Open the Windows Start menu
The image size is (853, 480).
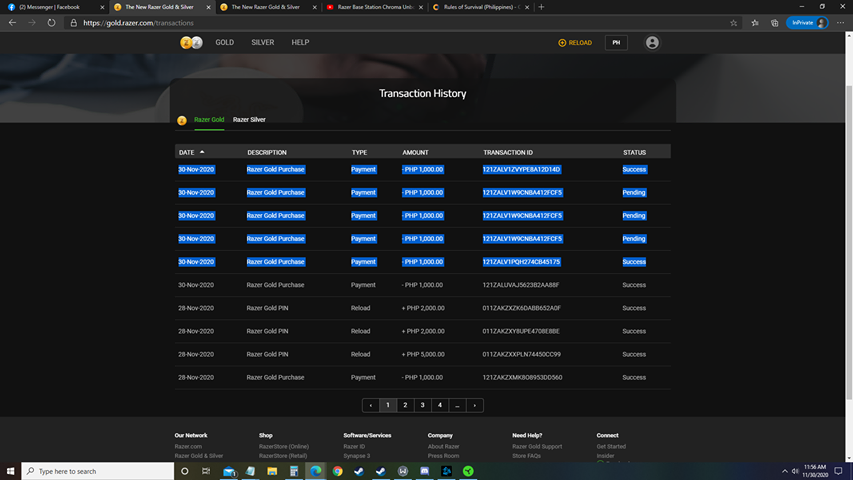point(10,471)
